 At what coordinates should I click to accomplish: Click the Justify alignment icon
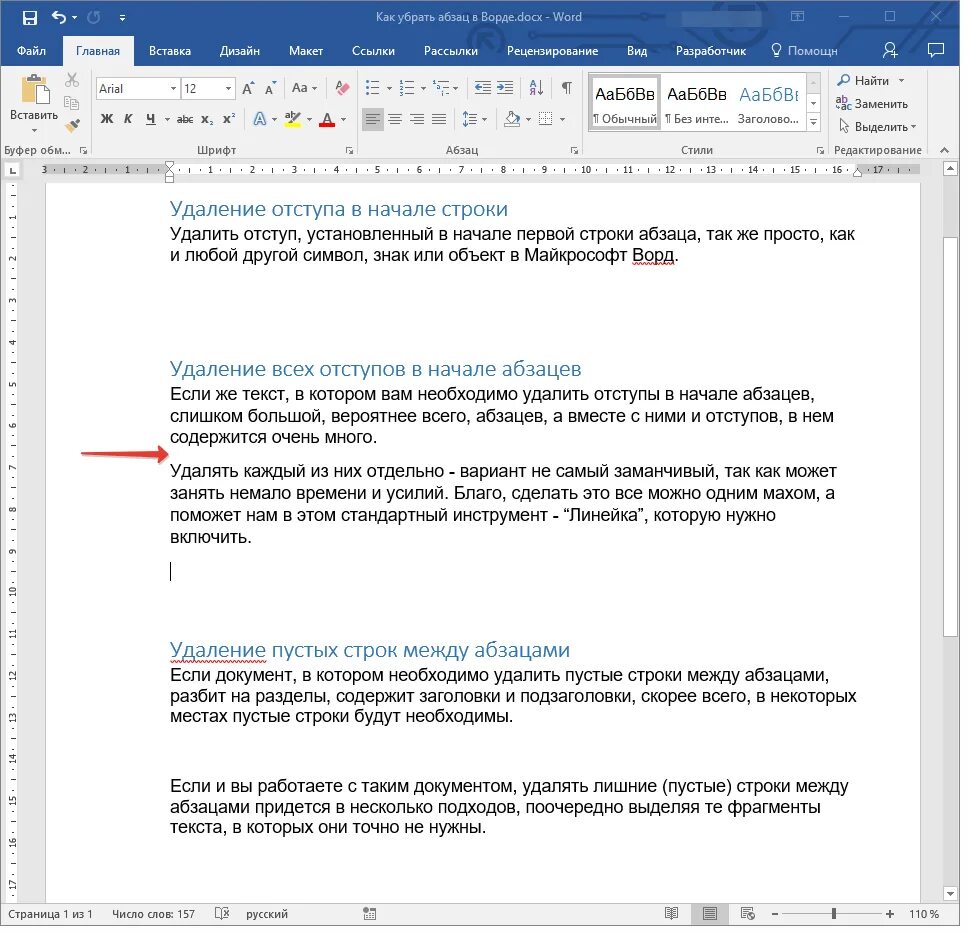(x=439, y=119)
